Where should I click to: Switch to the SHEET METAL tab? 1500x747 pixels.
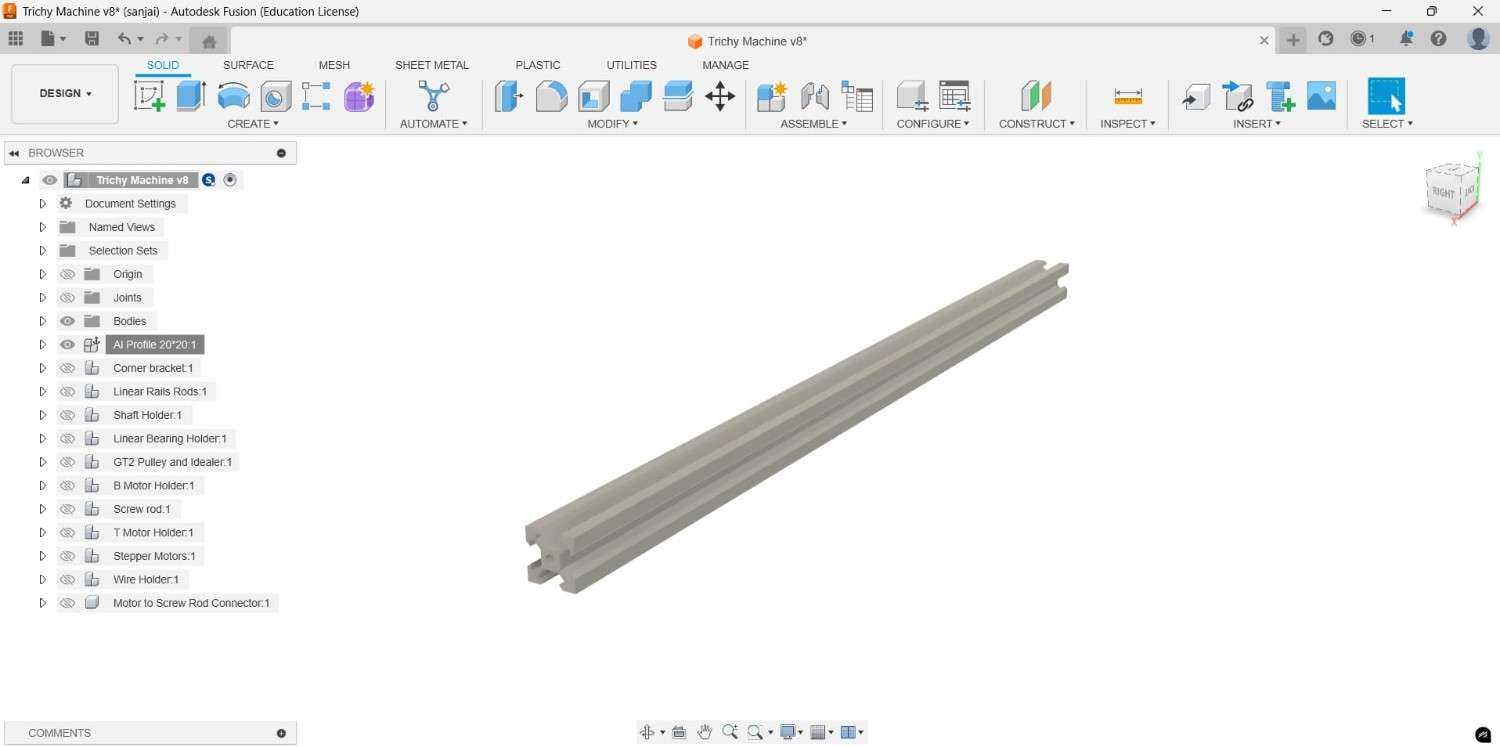432,64
